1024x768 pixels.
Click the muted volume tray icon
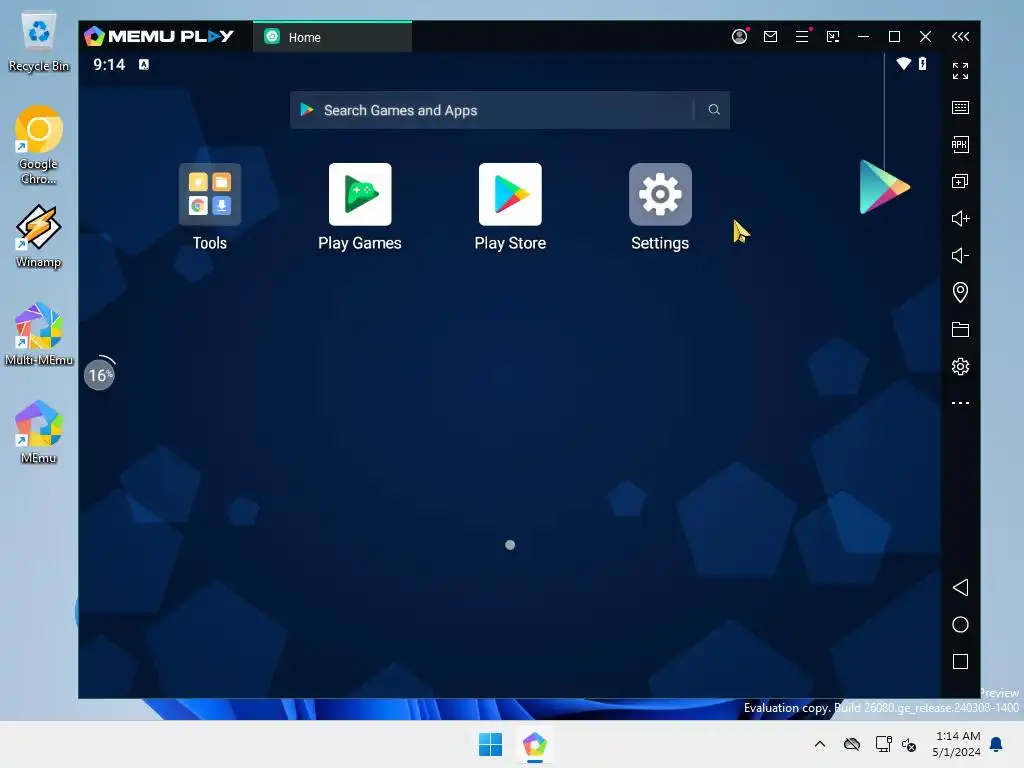(x=909, y=744)
